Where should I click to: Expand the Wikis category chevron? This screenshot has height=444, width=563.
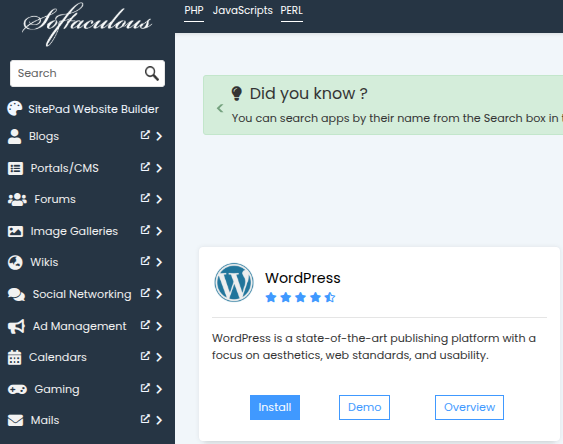tap(159, 262)
